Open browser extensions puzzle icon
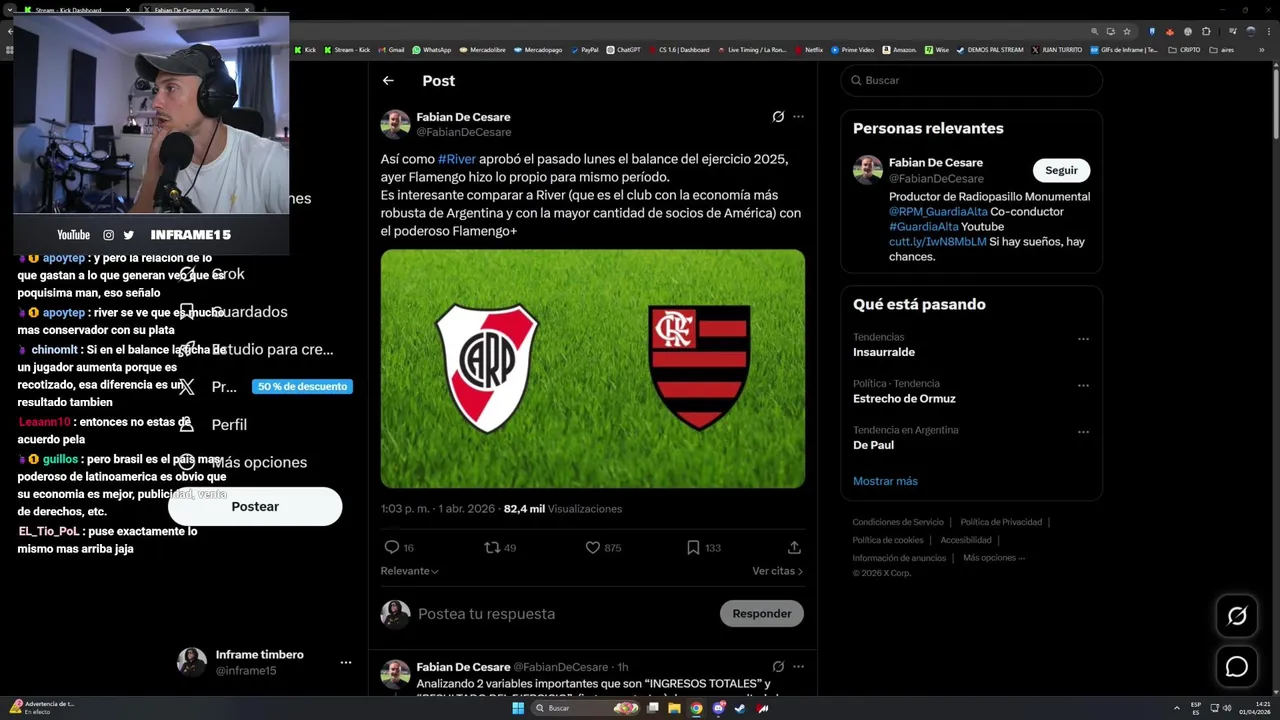 (1206, 31)
